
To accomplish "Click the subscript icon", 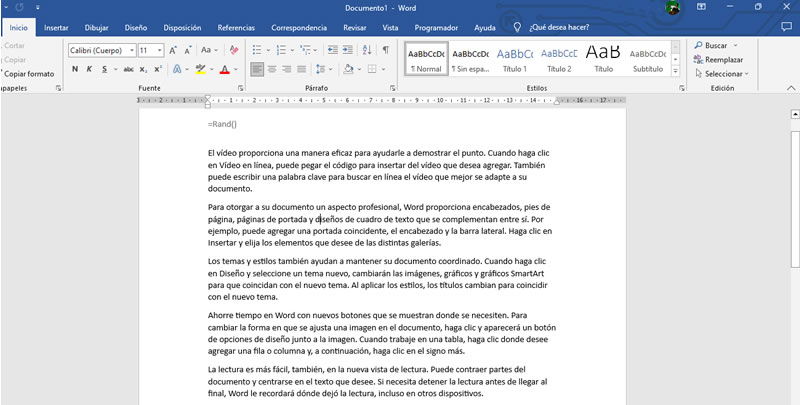I will tap(143, 69).
